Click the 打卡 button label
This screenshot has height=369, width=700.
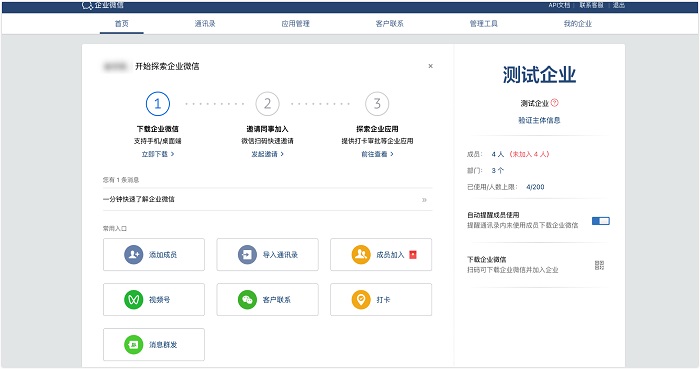[383, 299]
